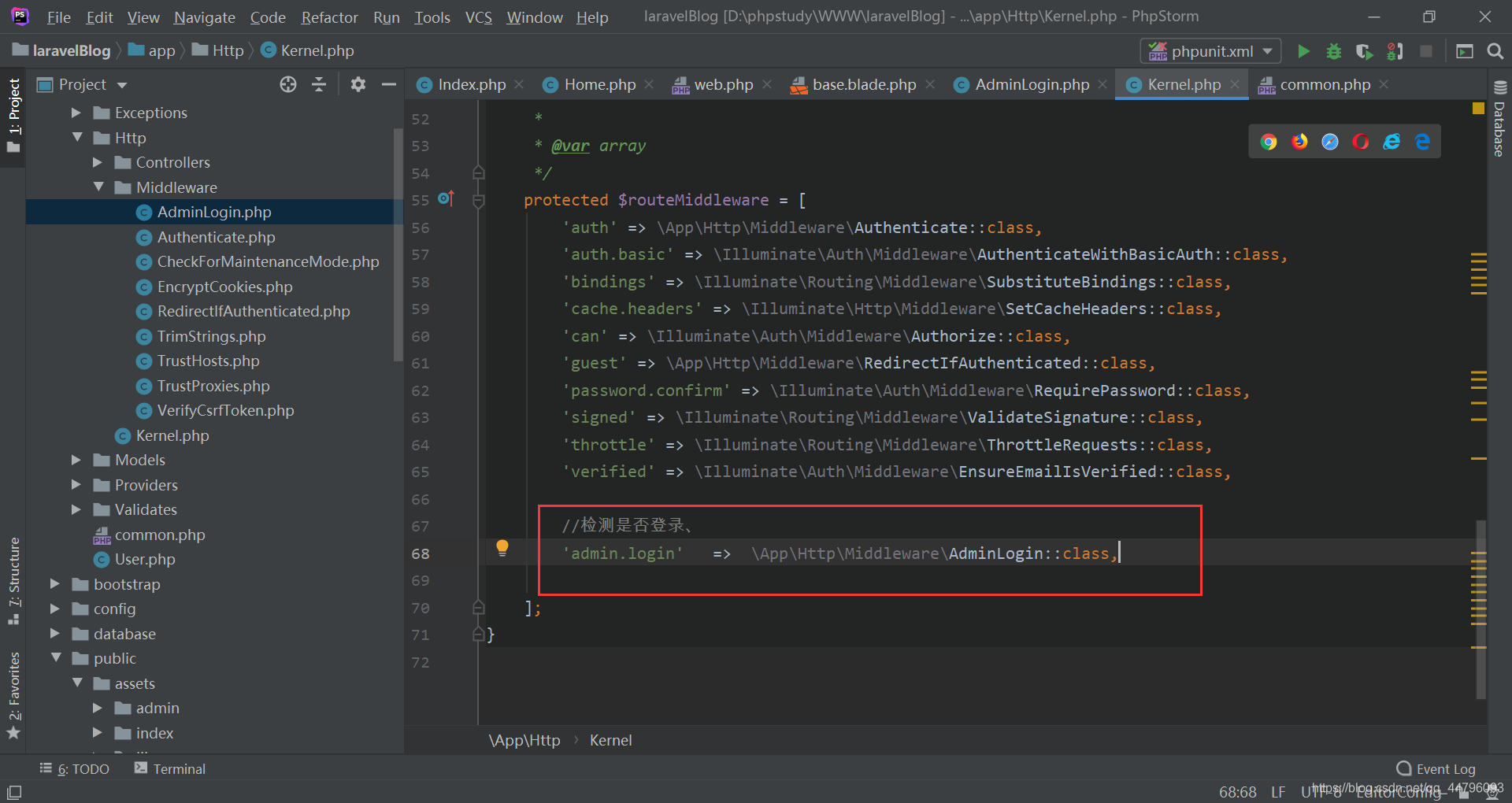Click the Project tree scrollbar
This screenshot has width=1512, height=803.
coord(398,244)
